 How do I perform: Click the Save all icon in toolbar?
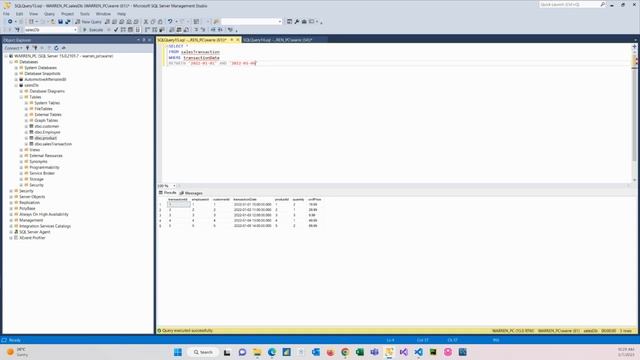[x=67, y=22]
